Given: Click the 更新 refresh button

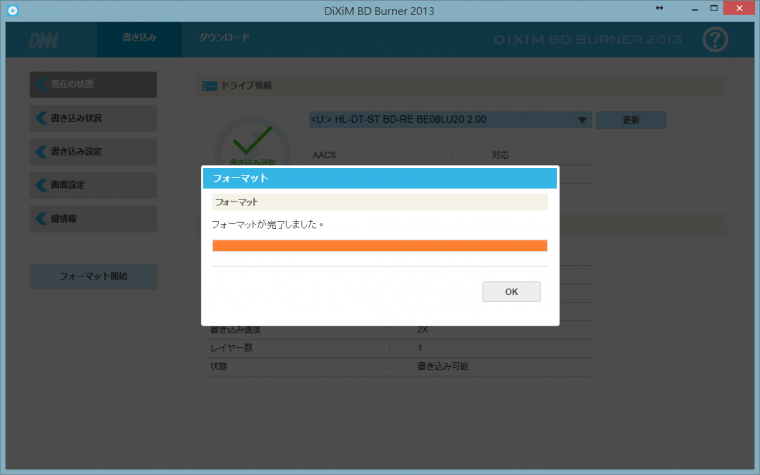Looking at the screenshot, I should pos(631,120).
